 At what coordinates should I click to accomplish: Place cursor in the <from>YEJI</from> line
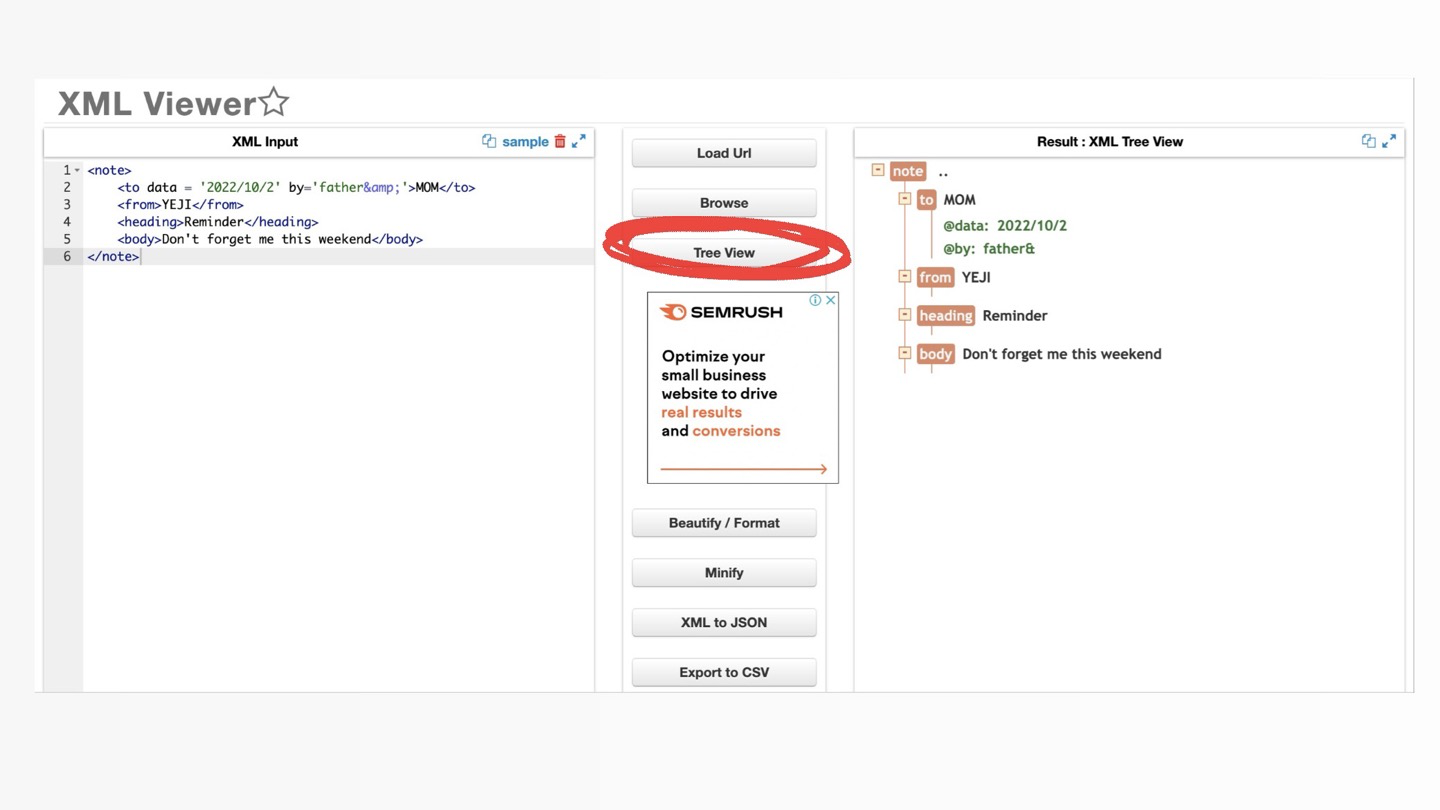[180, 204]
